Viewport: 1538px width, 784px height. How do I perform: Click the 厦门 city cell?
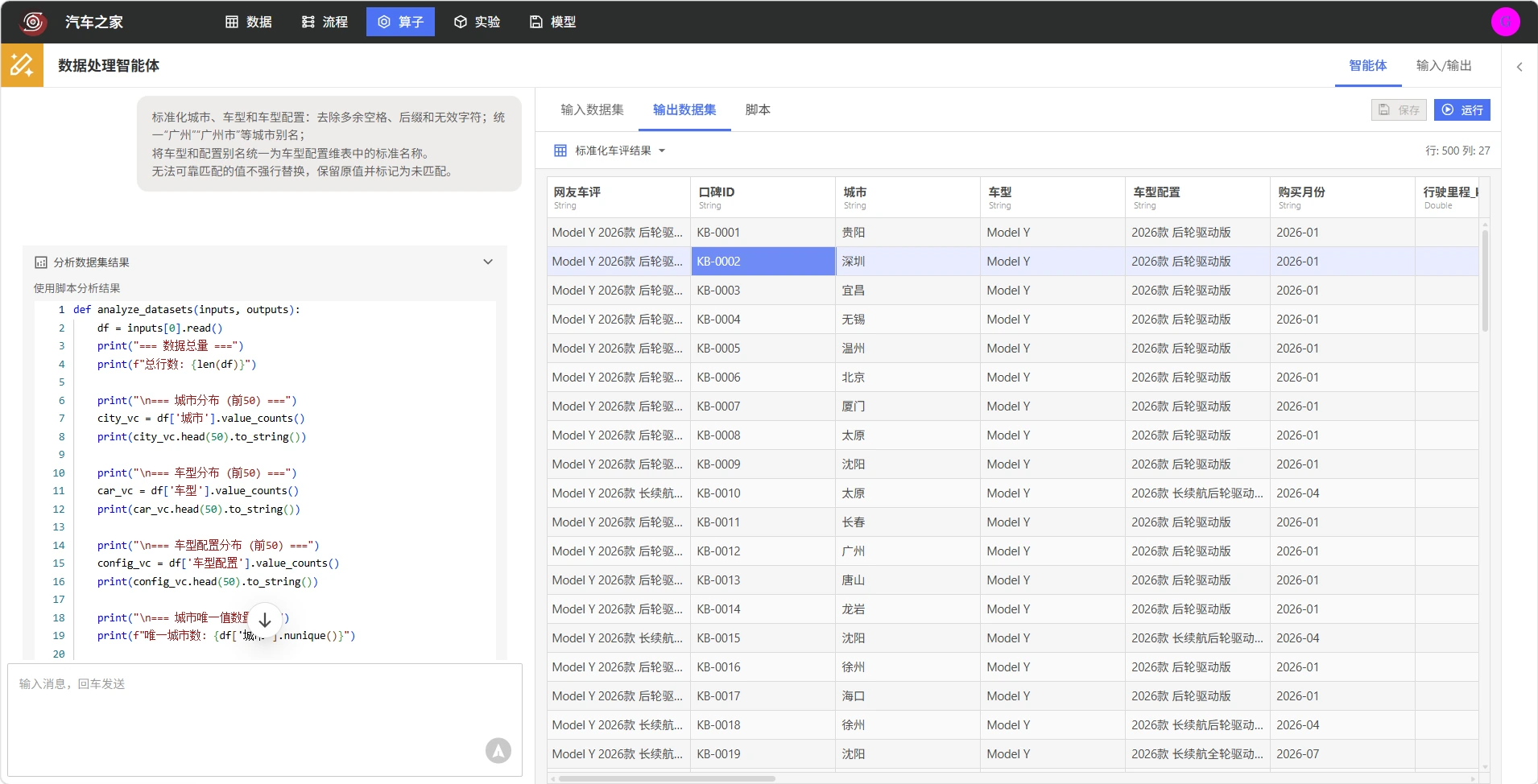pos(908,406)
